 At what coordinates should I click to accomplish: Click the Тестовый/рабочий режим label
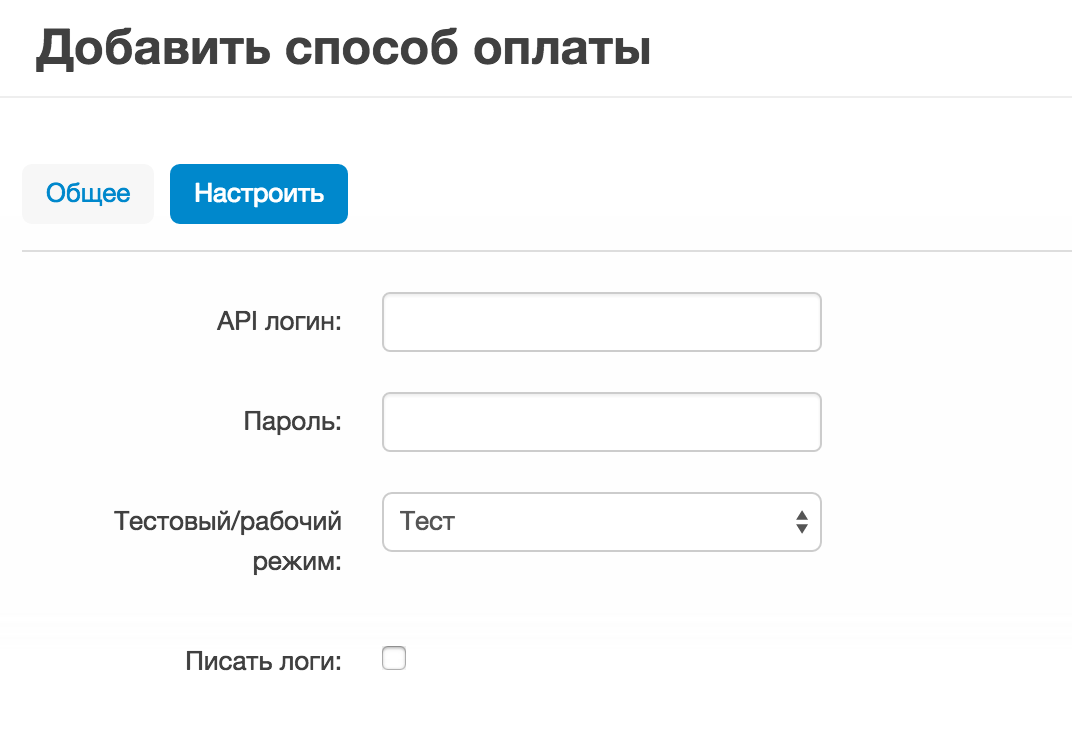click(229, 541)
